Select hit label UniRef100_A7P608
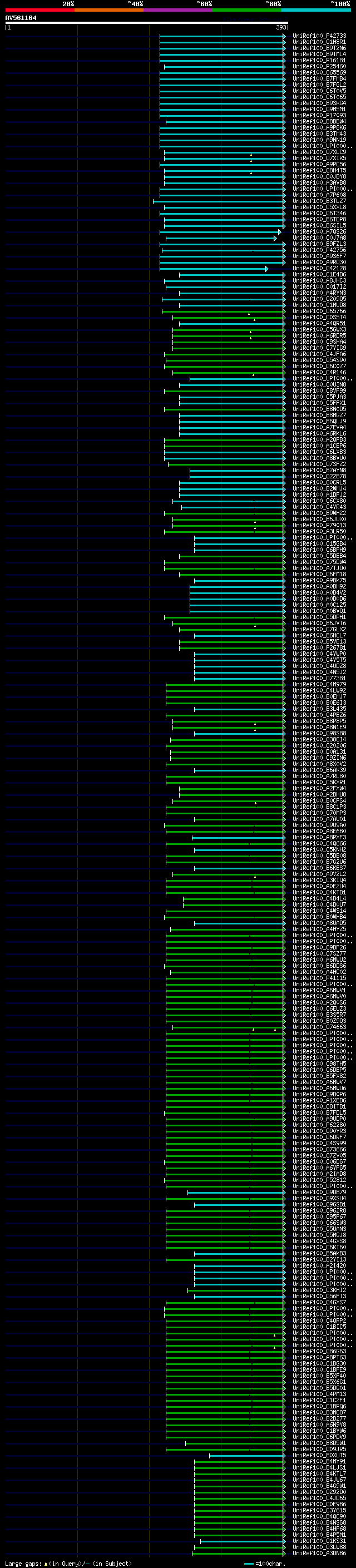The width and height of the screenshot is (356, 1568). click(319, 195)
